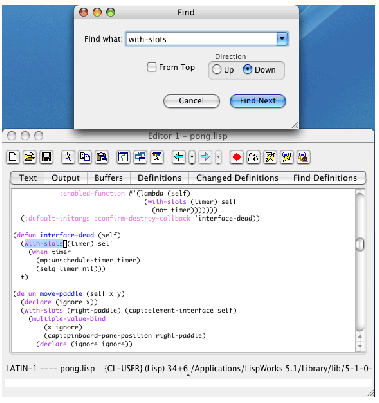Select the Up direction radio button

(217, 69)
